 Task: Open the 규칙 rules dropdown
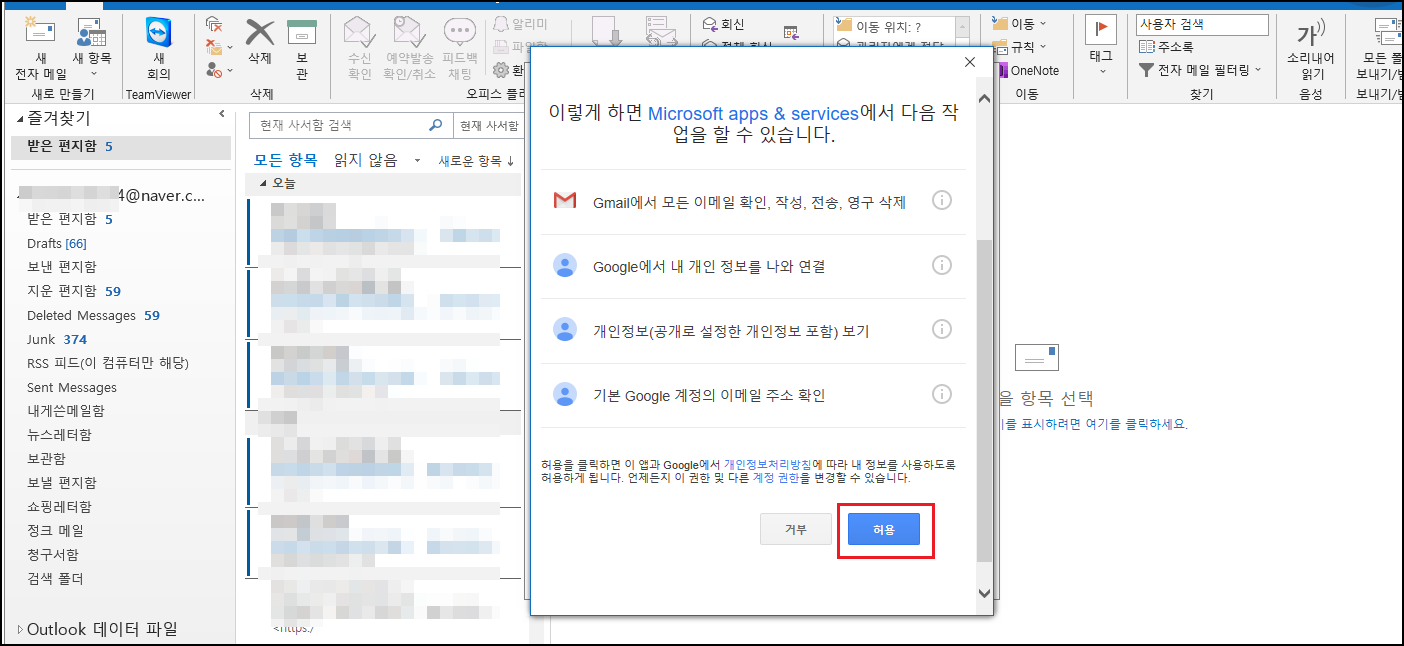1021,47
